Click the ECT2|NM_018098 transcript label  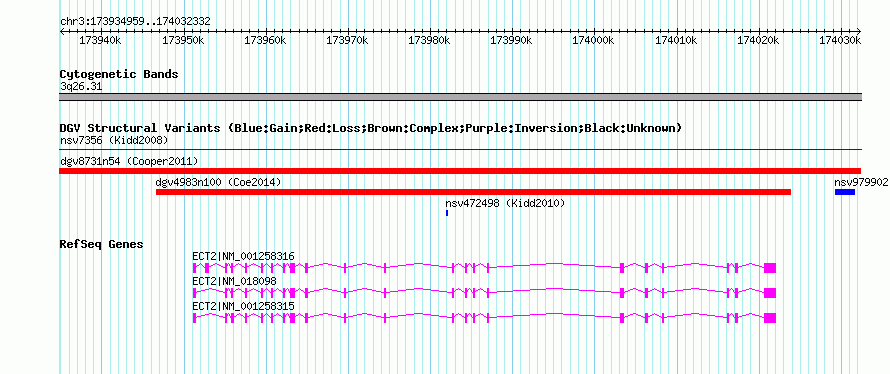234,281
